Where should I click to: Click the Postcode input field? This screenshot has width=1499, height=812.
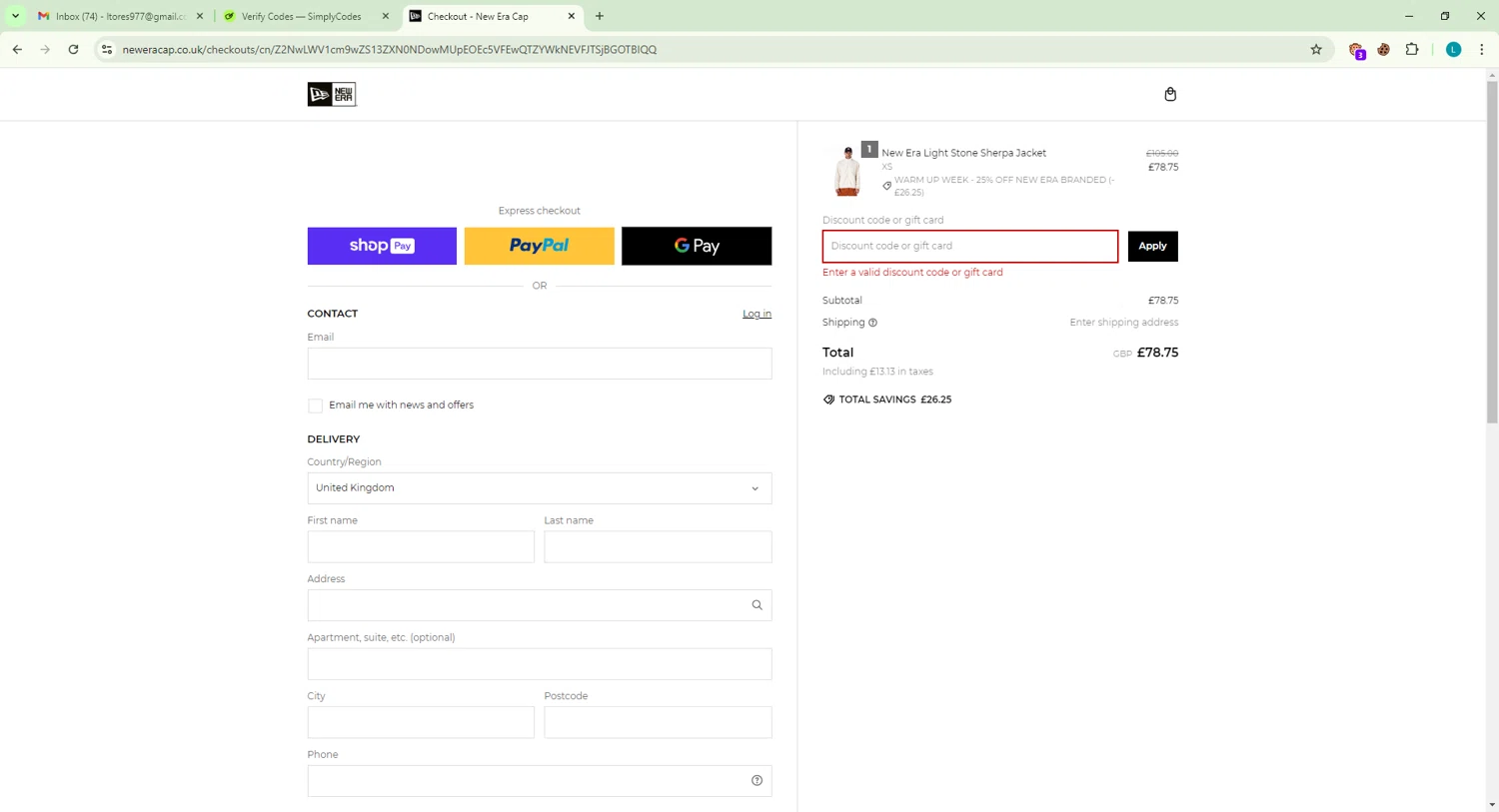658,722
